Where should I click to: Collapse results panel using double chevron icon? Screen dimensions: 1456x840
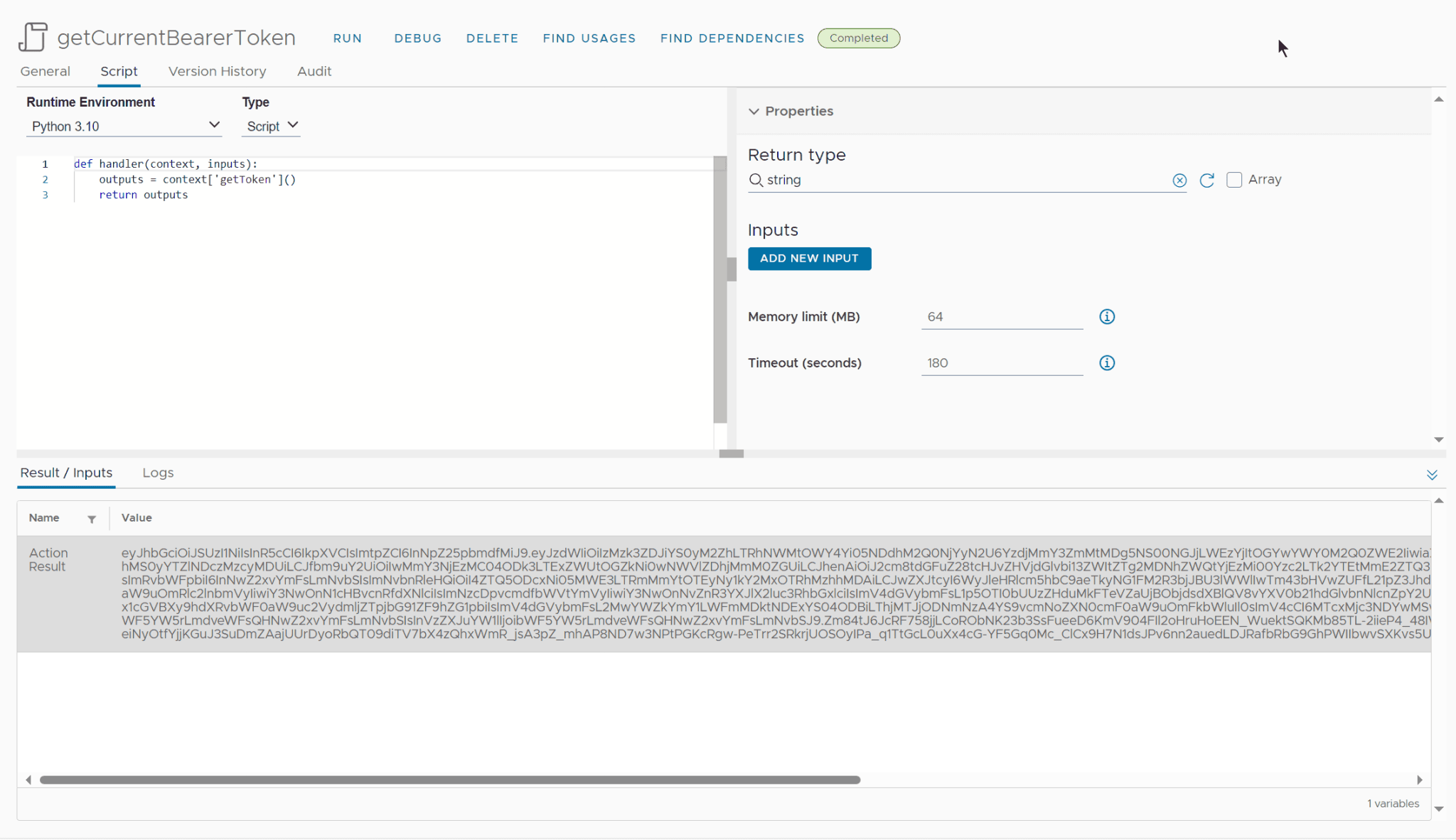[x=1432, y=475]
